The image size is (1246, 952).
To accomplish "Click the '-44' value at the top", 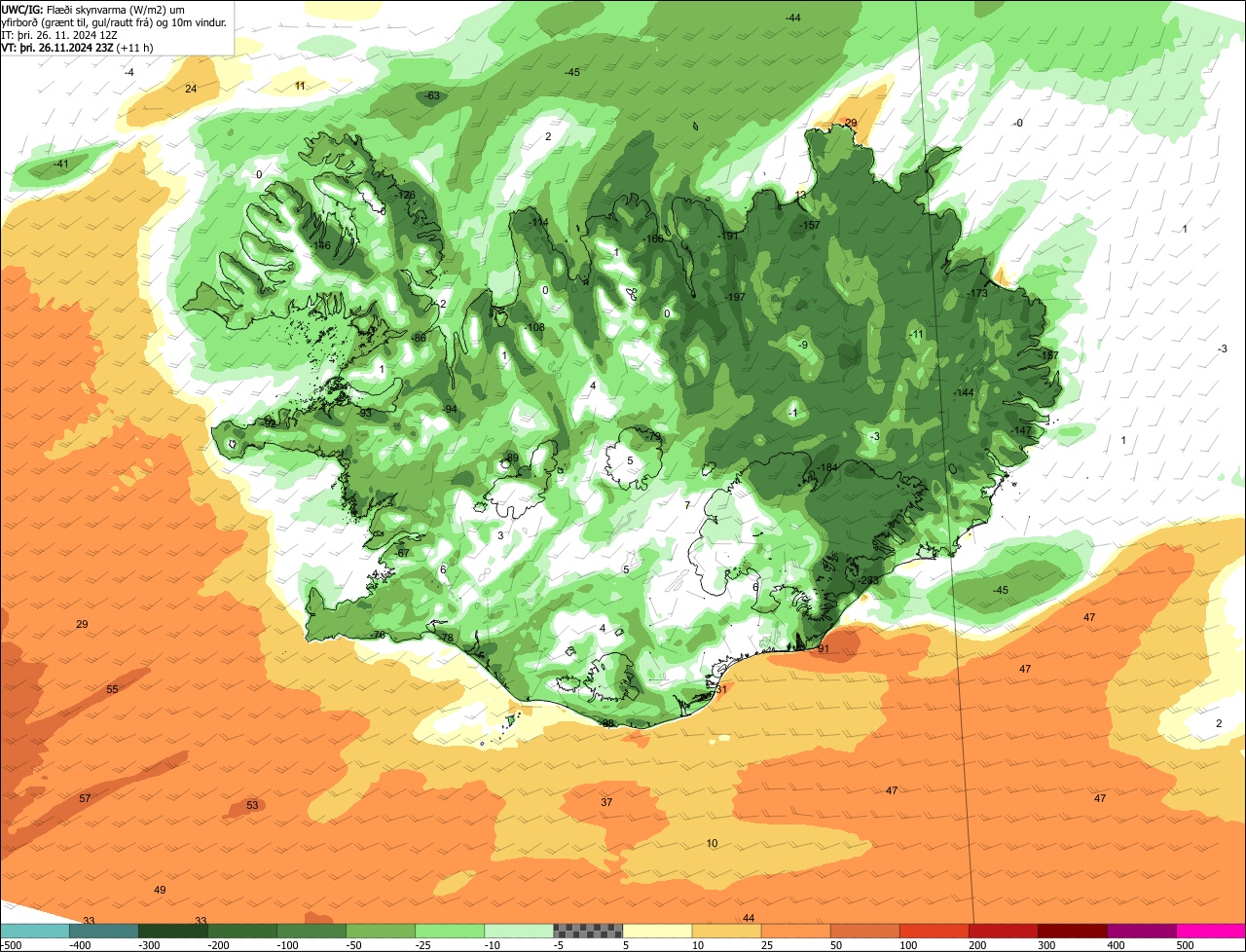I will tap(793, 18).
